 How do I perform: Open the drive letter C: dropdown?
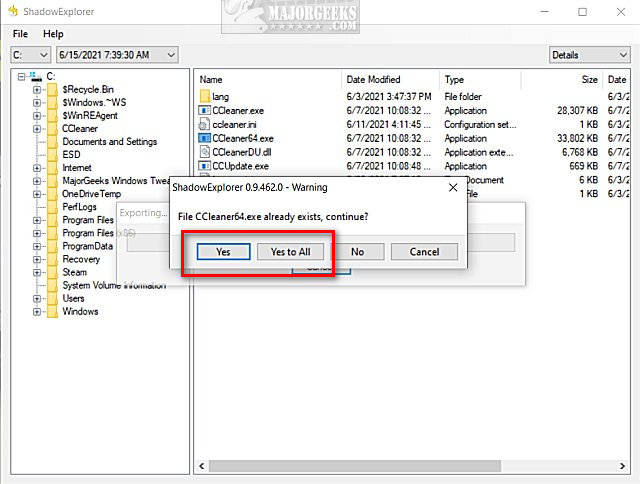pyautogui.click(x=30, y=55)
